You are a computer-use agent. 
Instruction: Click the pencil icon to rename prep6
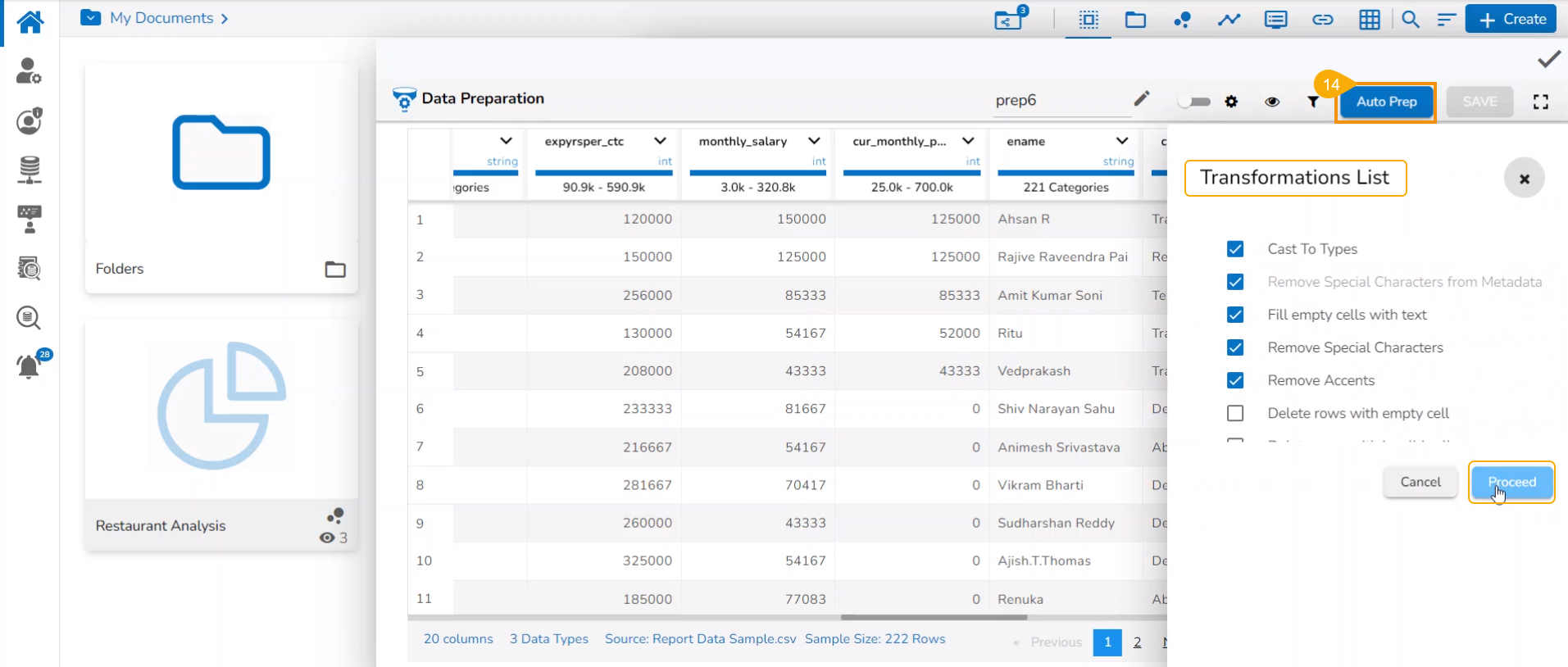pos(1142,99)
